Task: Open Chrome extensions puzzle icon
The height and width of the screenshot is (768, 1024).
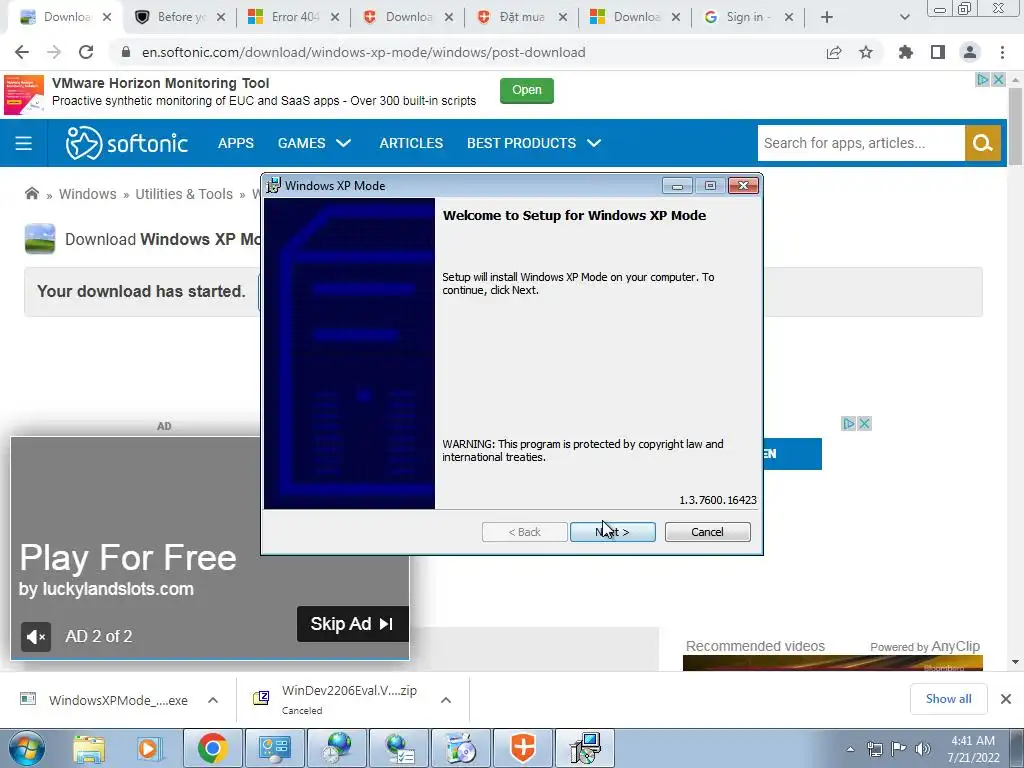Action: point(906,52)
